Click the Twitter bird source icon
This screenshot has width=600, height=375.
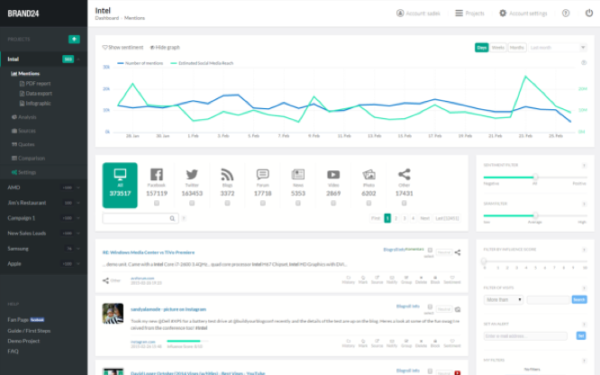coord(192,174)
